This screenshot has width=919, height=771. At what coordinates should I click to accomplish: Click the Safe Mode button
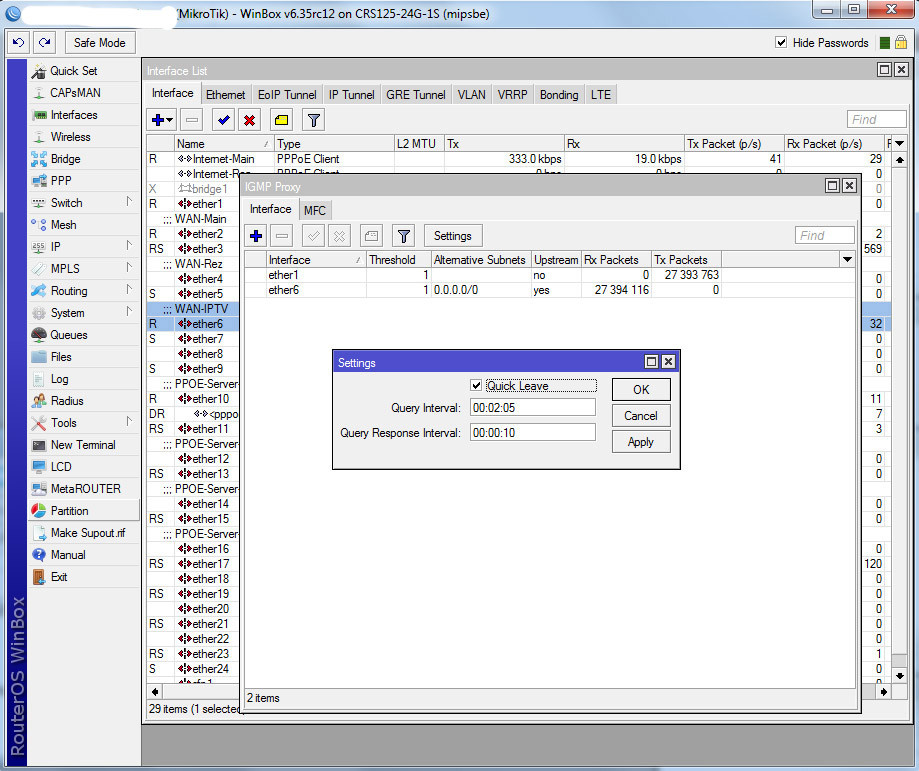100,43
